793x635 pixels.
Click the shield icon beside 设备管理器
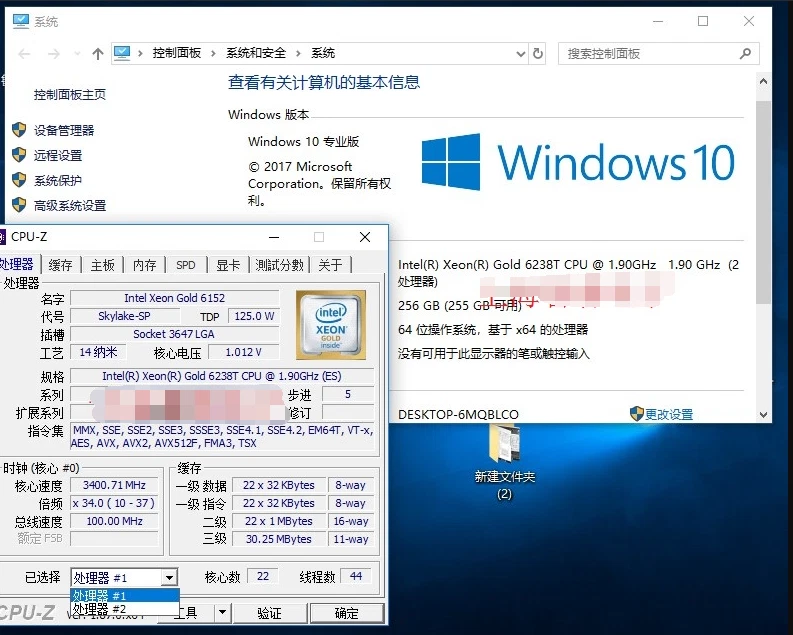(19, 130)
